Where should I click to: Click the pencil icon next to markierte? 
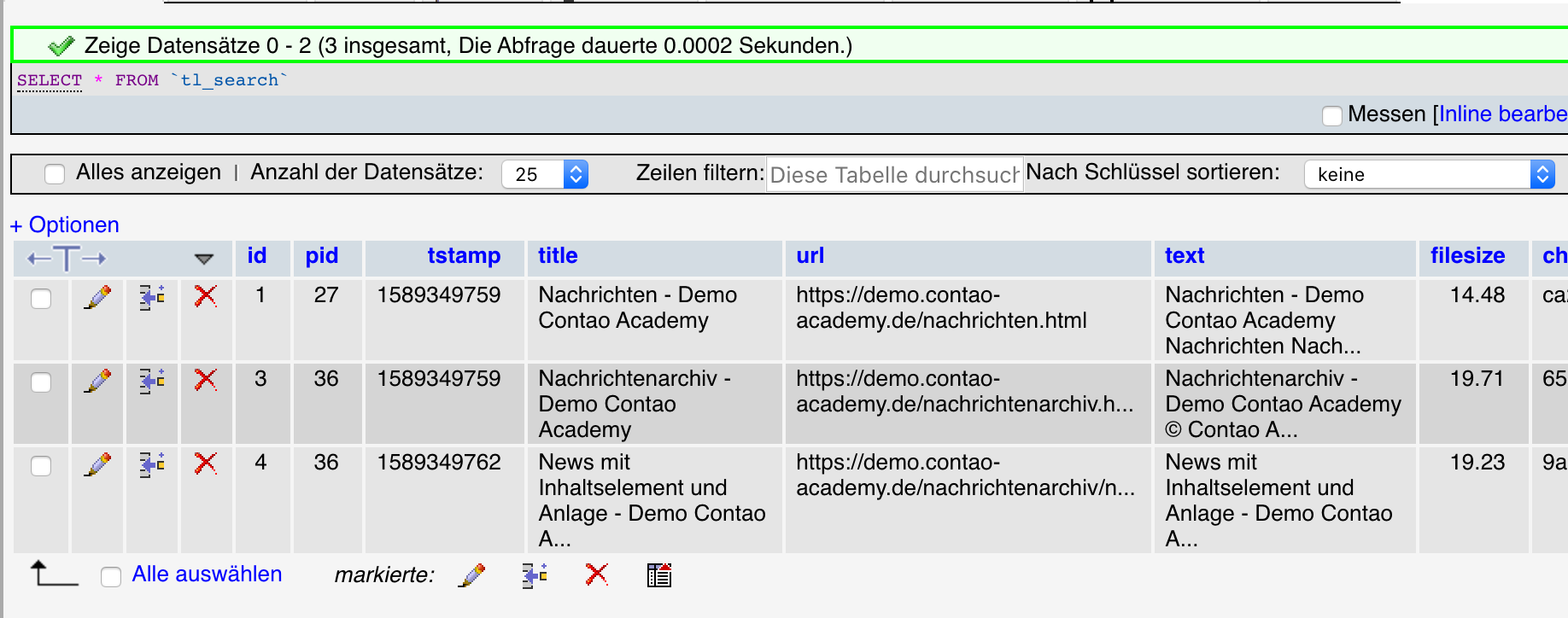[x=471, y=575]
